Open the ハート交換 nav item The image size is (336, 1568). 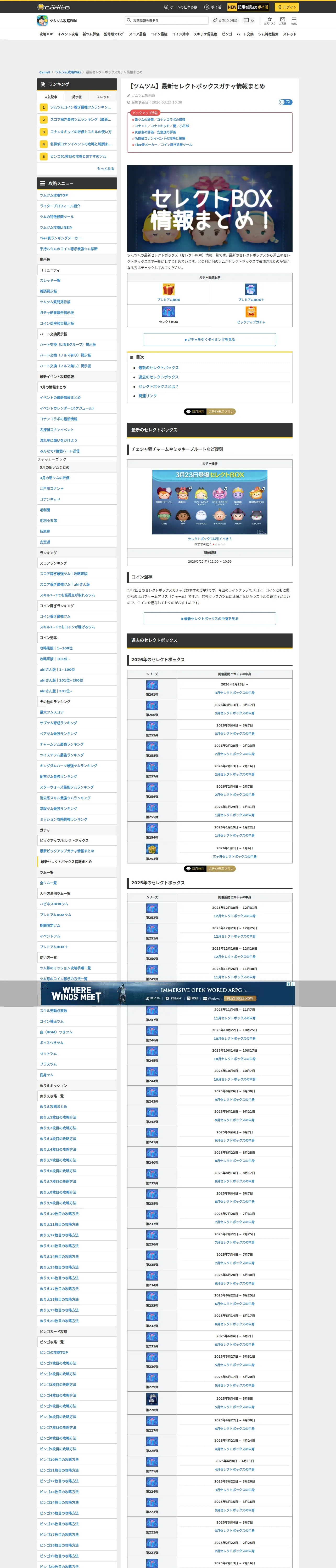point(245,34)
